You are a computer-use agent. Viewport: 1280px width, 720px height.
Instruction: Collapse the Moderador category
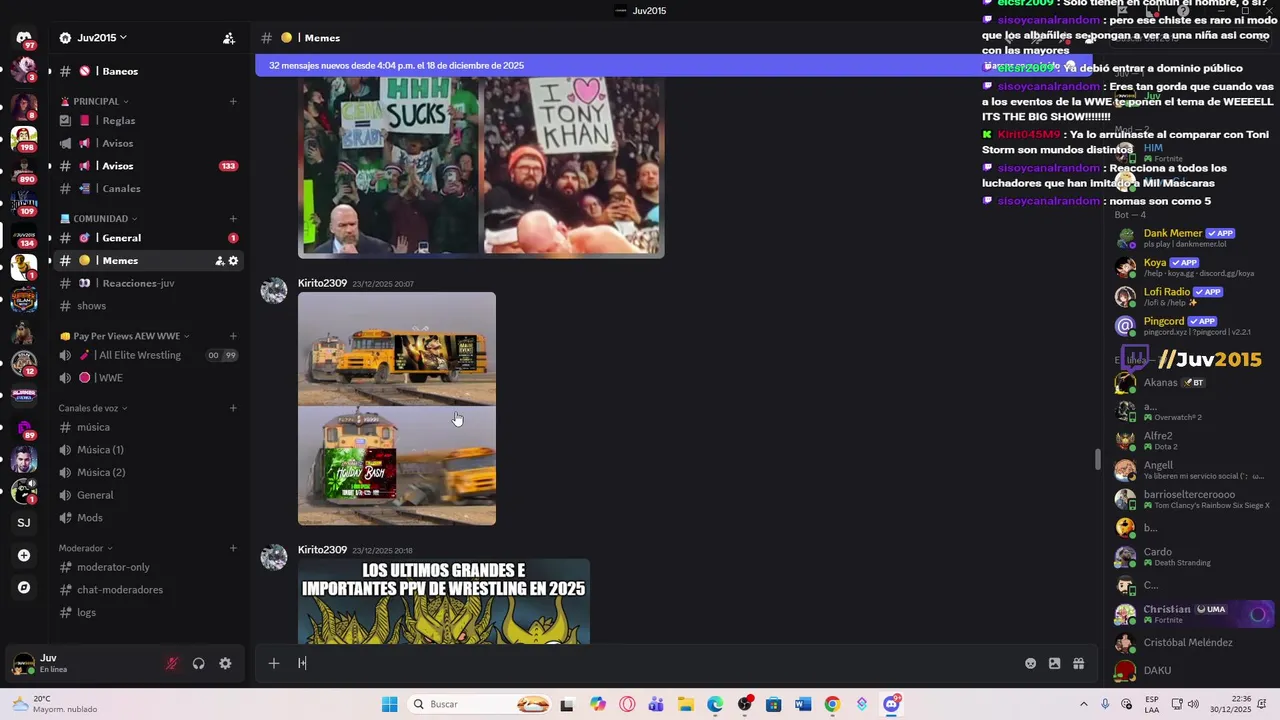[86, 548]
